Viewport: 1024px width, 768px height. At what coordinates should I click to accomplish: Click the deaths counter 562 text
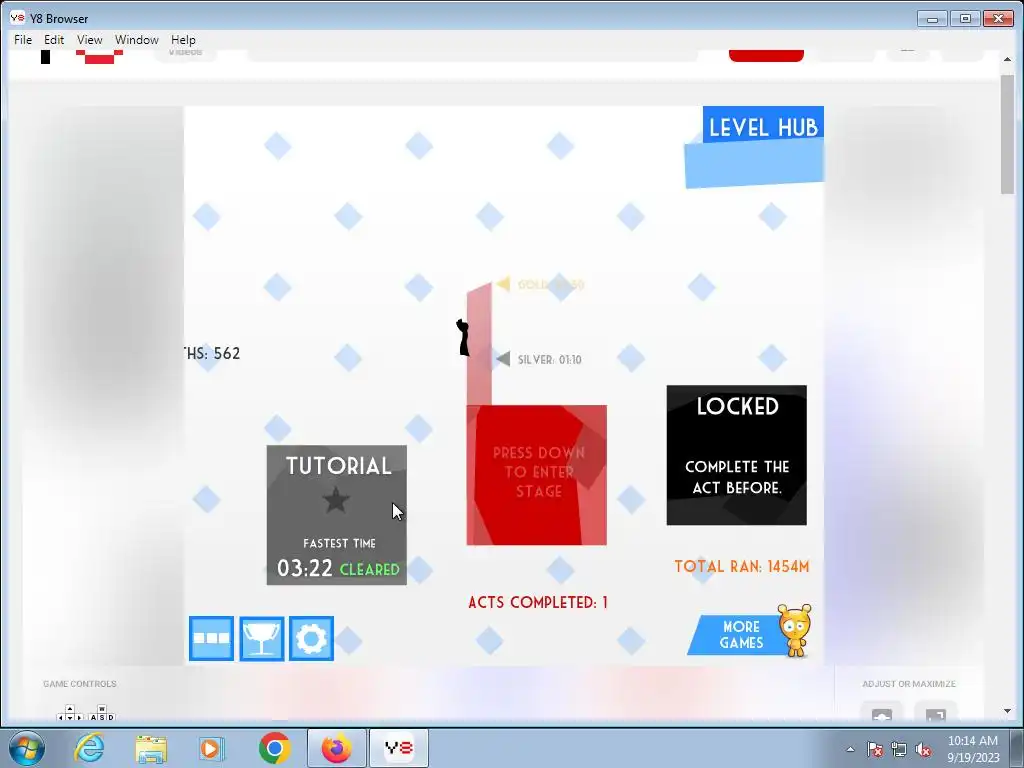pos(212,353)
